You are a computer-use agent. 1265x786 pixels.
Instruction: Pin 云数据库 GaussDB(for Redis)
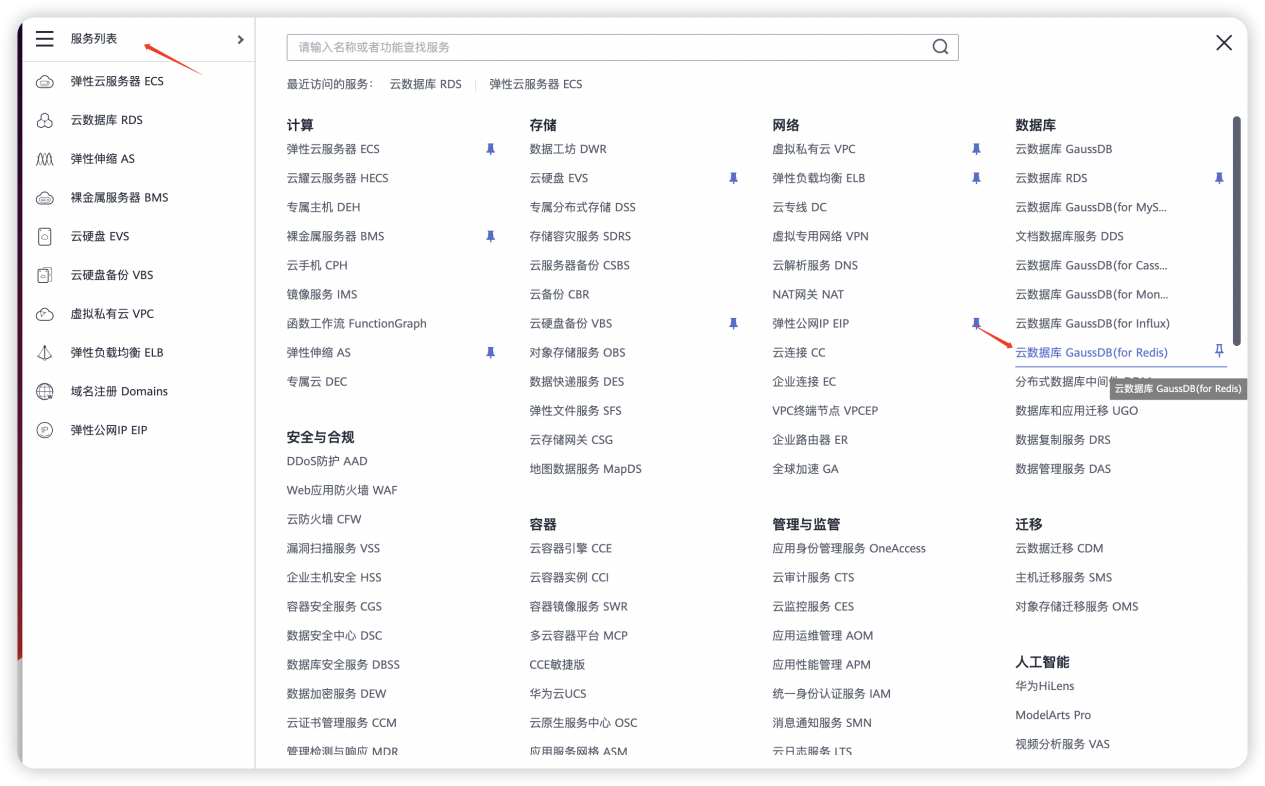tap(1219, 351)
